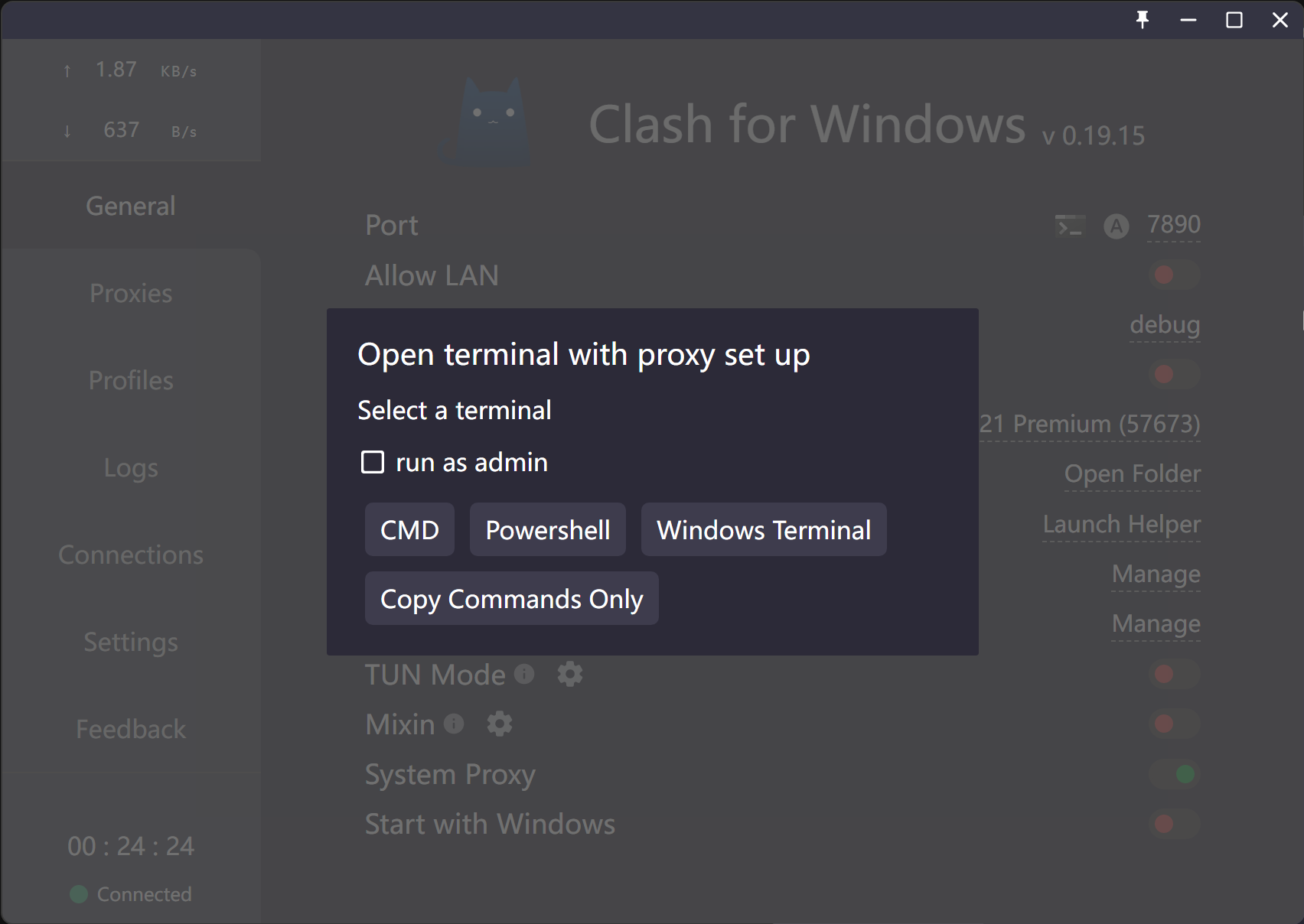Click the download speed 637 B/s
This screenshot has height=924, width=1304.
pos(131,130)
